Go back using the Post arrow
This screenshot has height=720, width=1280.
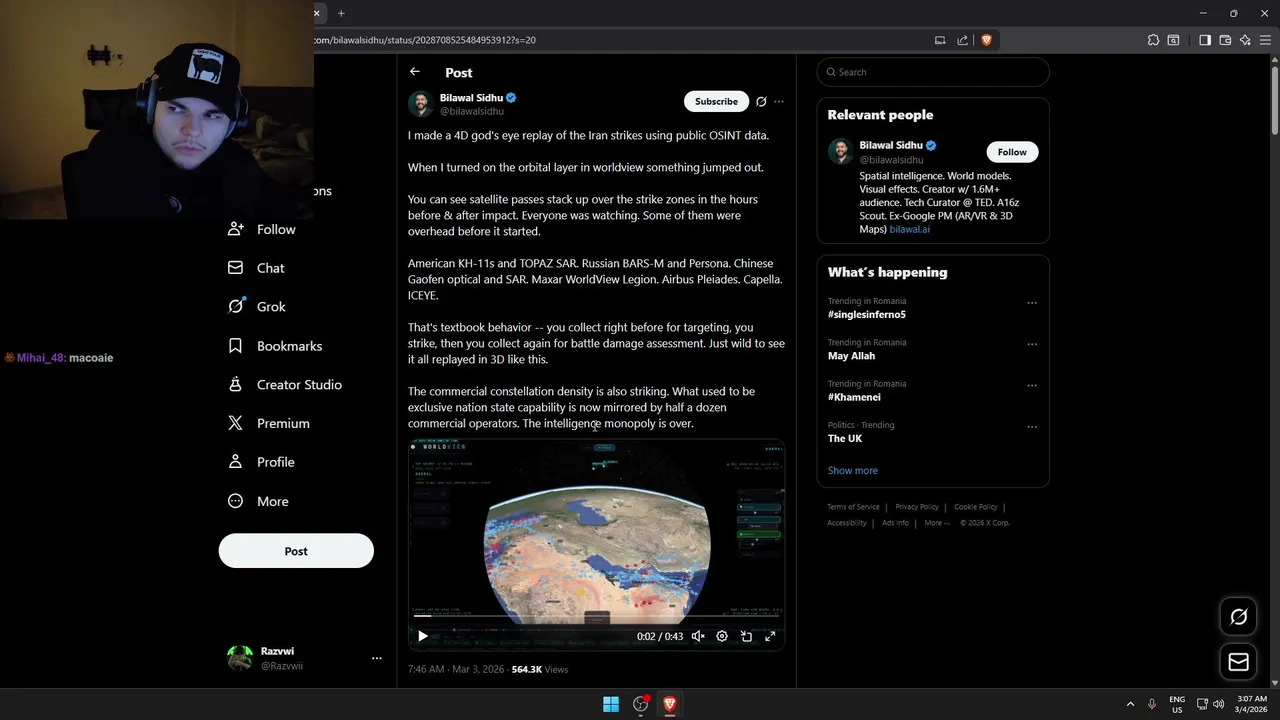pyautogui.click(x=414, y=72)
